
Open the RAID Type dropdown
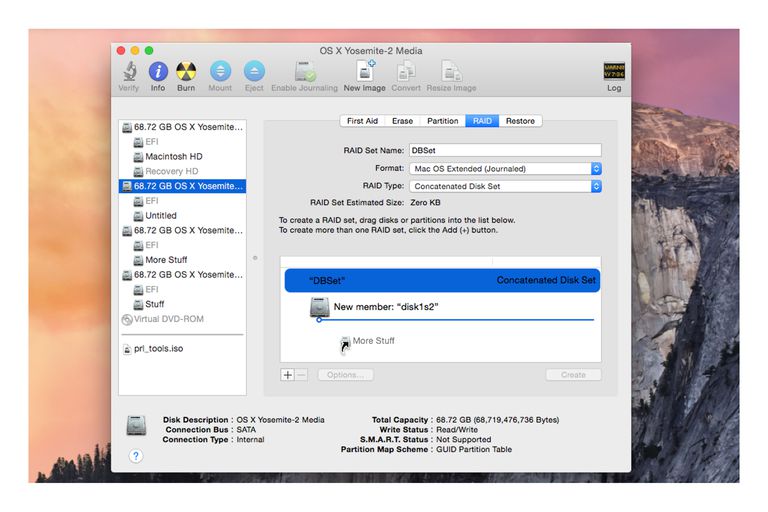(x=505, y=186)
